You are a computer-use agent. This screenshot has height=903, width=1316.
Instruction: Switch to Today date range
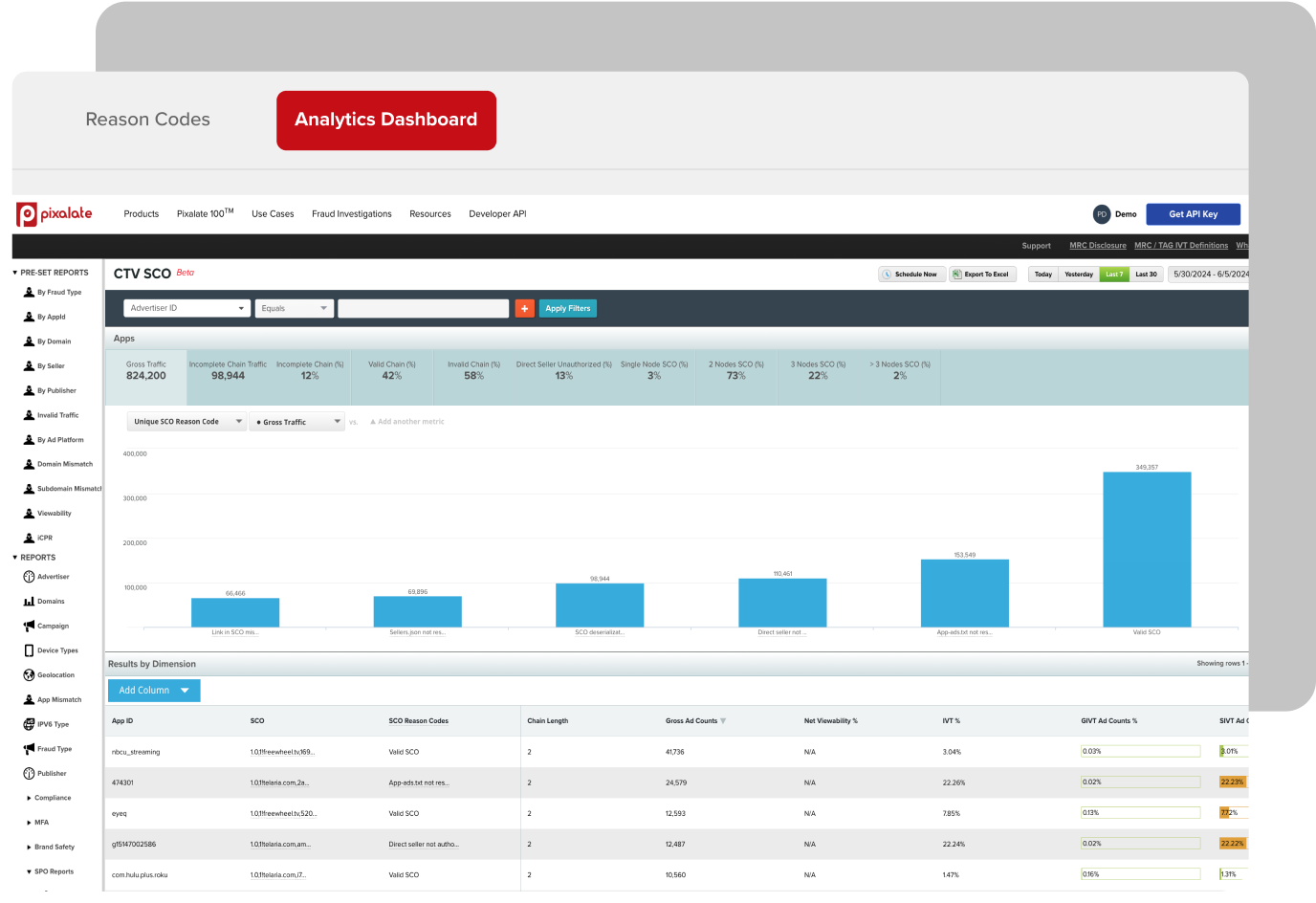[x=1042, y=274]
